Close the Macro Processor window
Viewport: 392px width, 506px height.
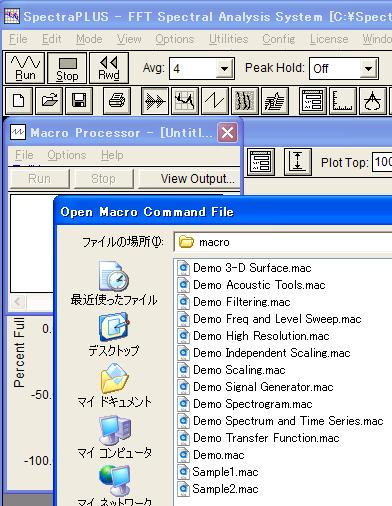(x=228, y=133)
